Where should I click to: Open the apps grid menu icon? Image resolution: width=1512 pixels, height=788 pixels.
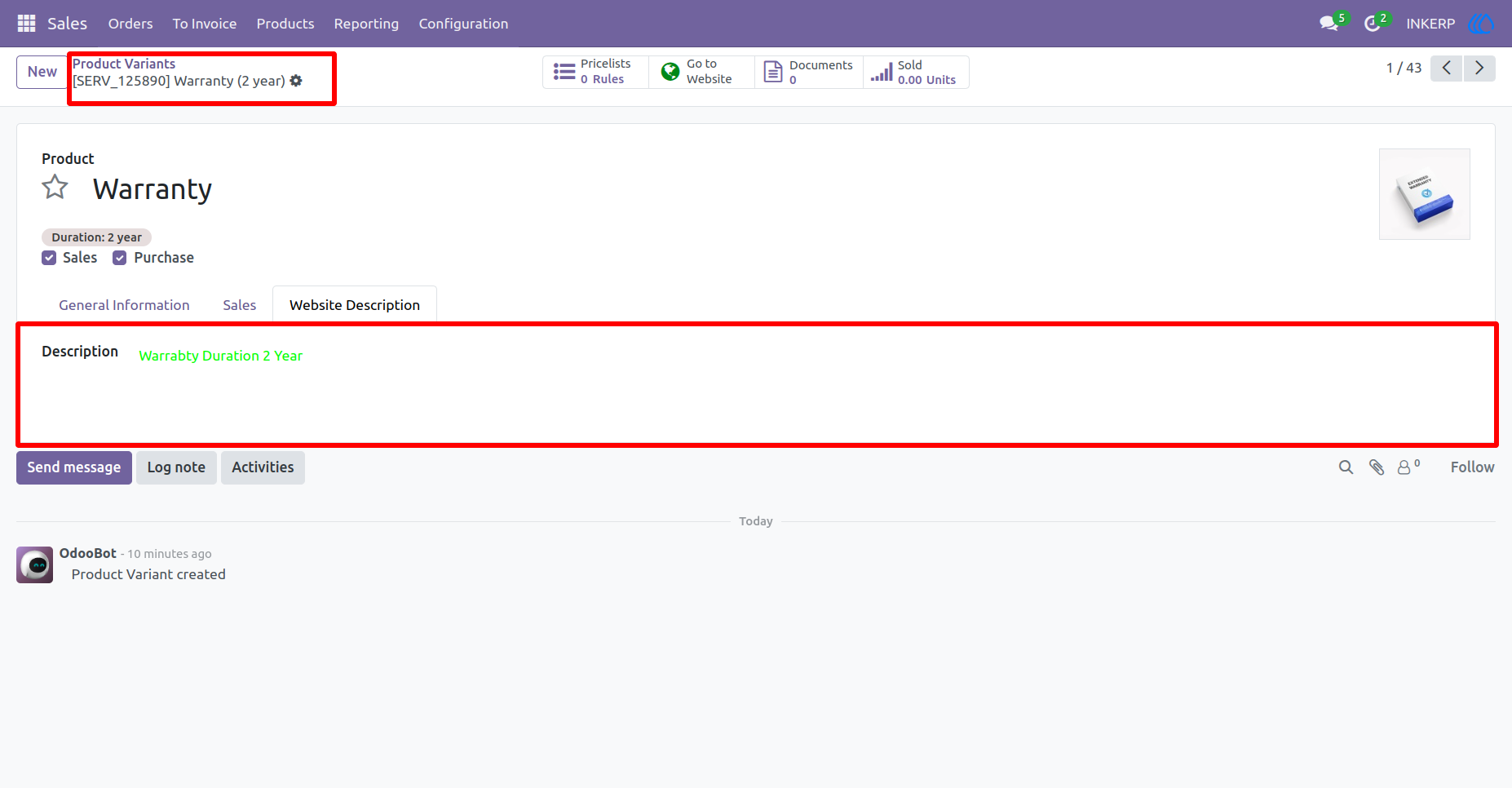[x=26, y=24]
